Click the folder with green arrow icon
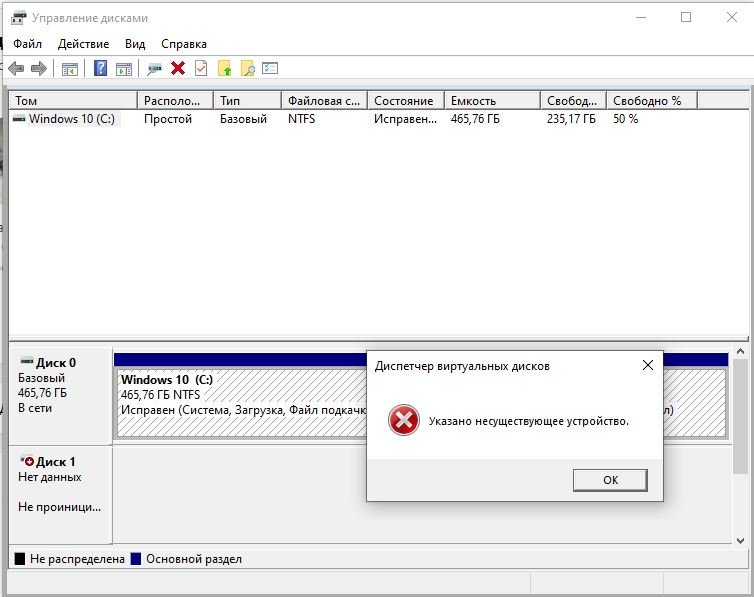The height and width of the screenshot is (597, 754). click(x=224, y=68)
